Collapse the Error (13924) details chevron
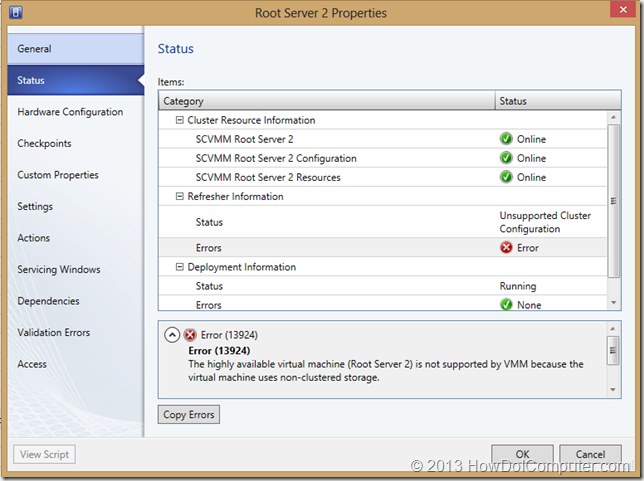The height and width of the screenshot is (481, 644). (172, 335)
